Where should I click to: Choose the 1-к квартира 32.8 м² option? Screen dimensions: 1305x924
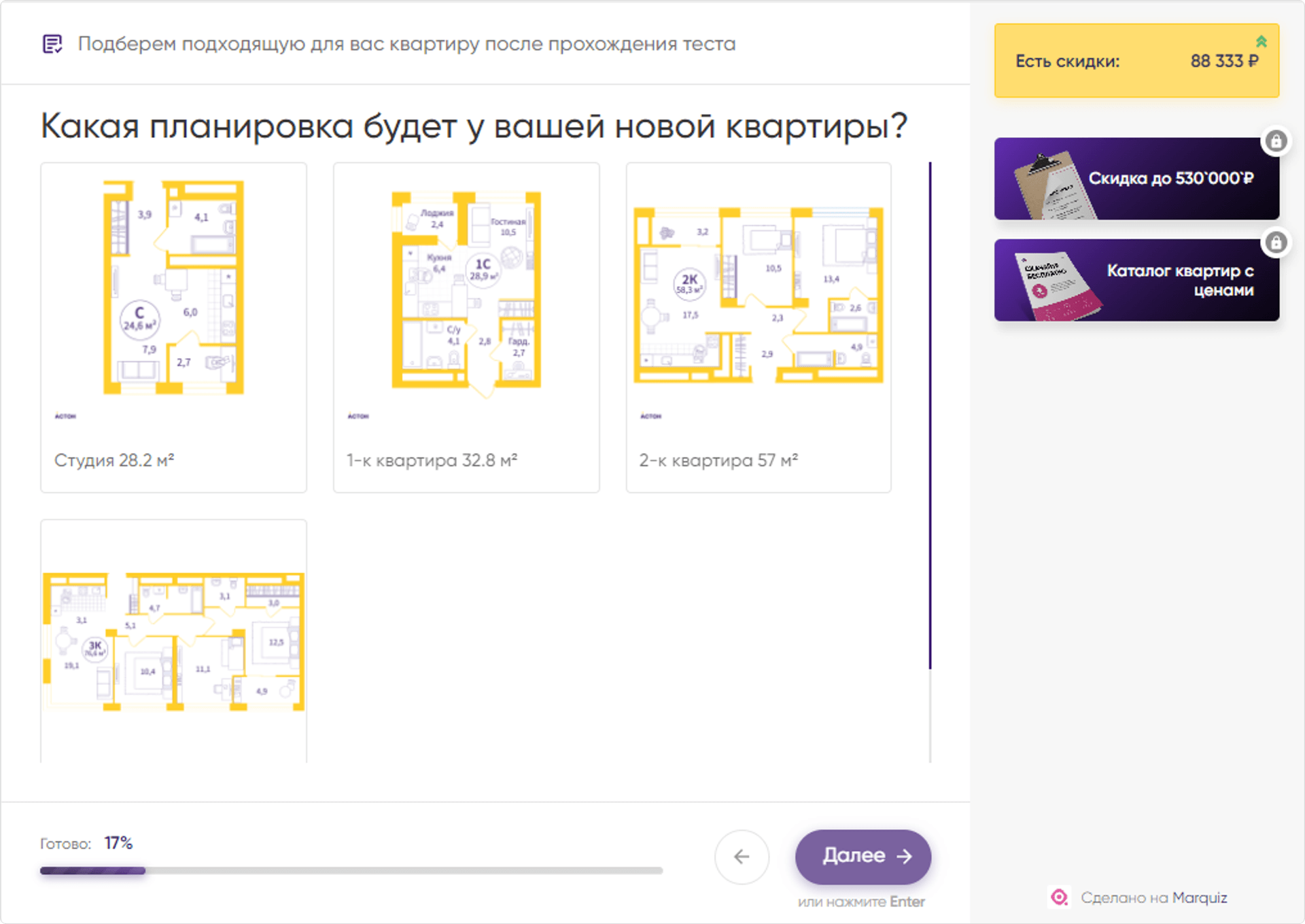(432, 461)
